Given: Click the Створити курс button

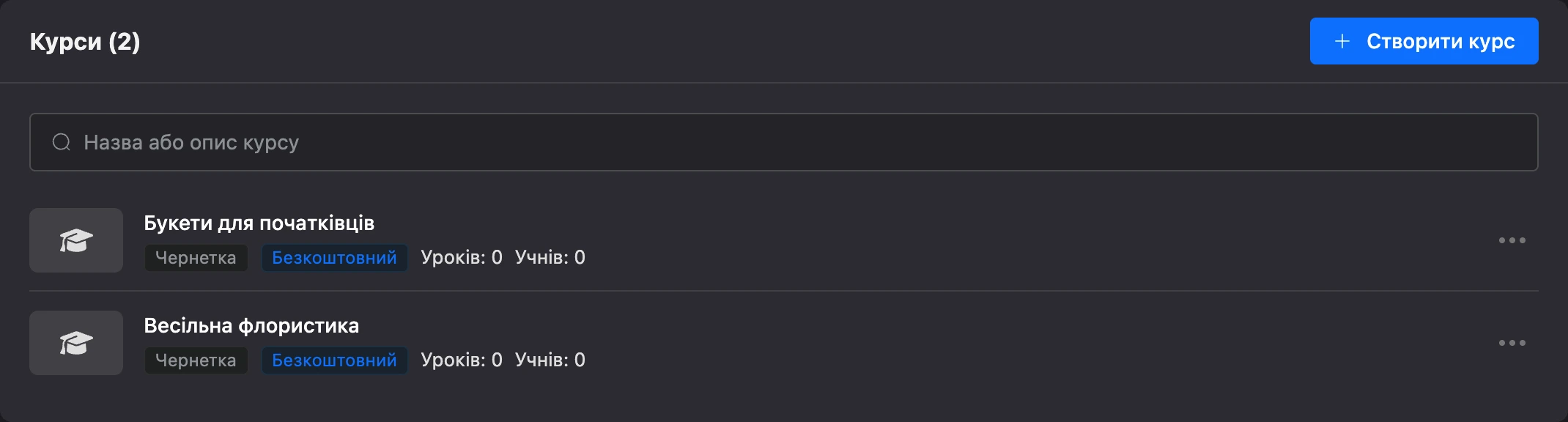Looking at the screenshot, I should point(1424,41).
